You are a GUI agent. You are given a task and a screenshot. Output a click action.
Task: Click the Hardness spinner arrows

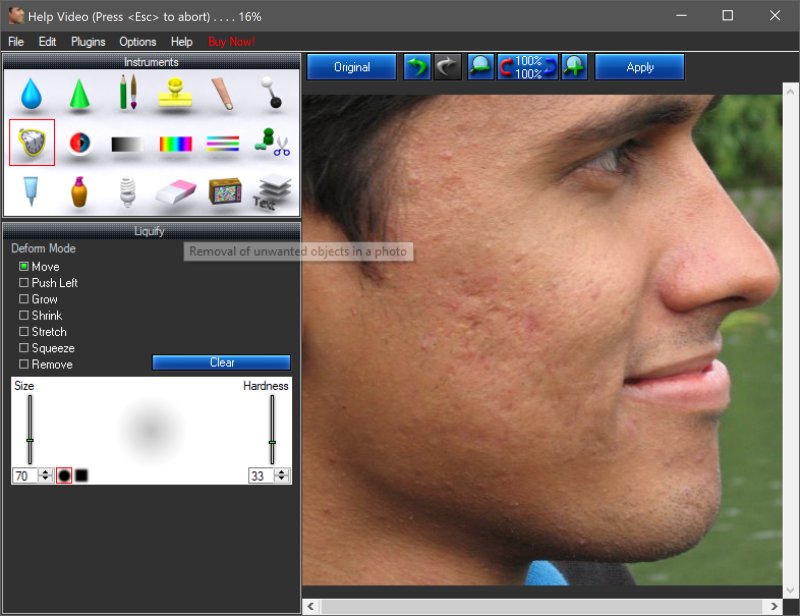click(x=282, y=476)
